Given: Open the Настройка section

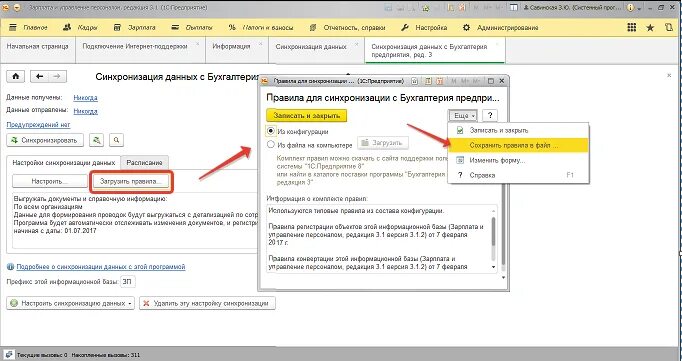Looking at the screenshot, I should (x=424, y=27).
